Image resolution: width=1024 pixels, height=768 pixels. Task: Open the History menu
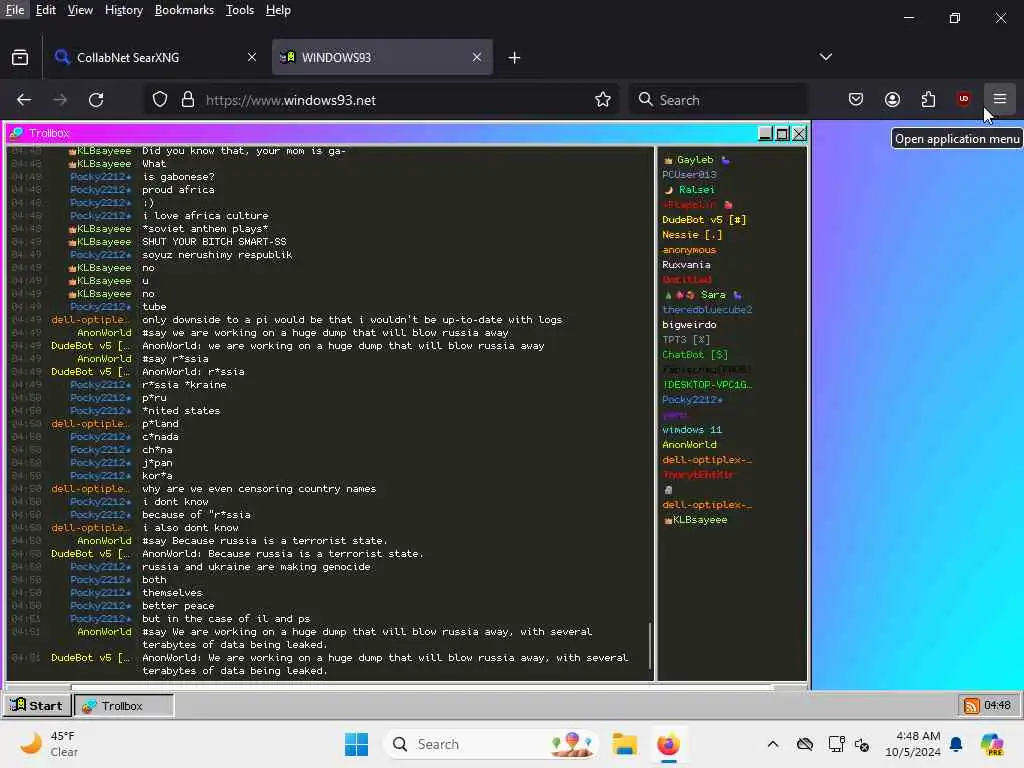click(123, 10)
